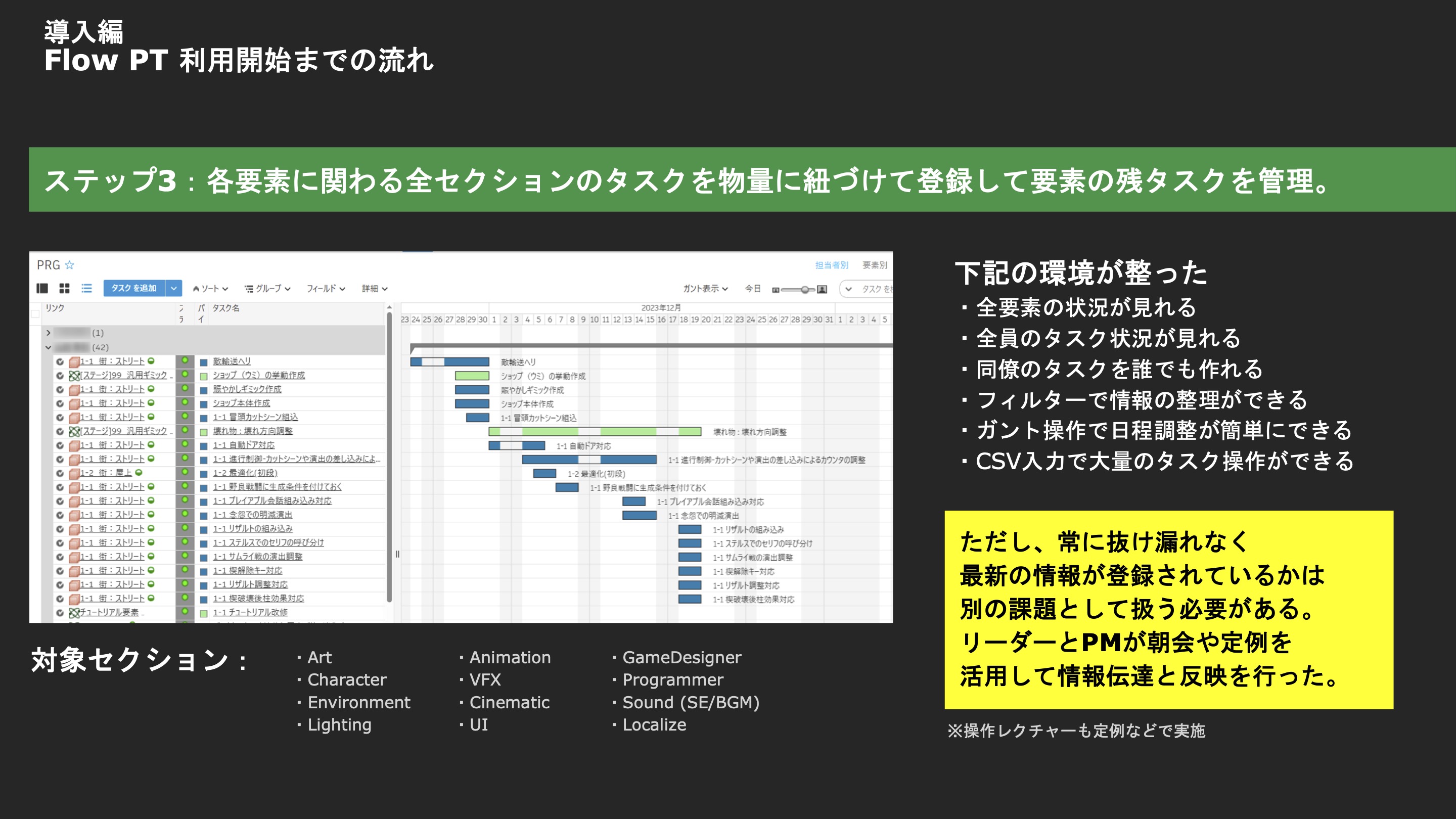Click the small zoom-out icon left of slider

[776, 290]
